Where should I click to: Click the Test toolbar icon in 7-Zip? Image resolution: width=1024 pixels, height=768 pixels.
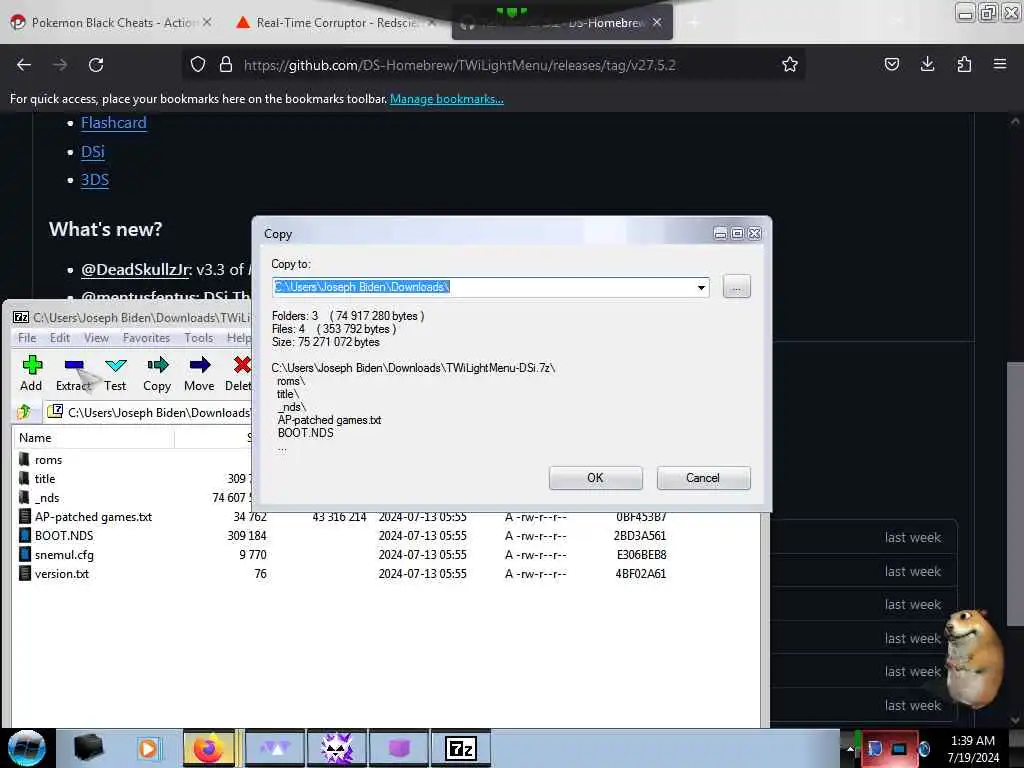(x=115, y=365)
